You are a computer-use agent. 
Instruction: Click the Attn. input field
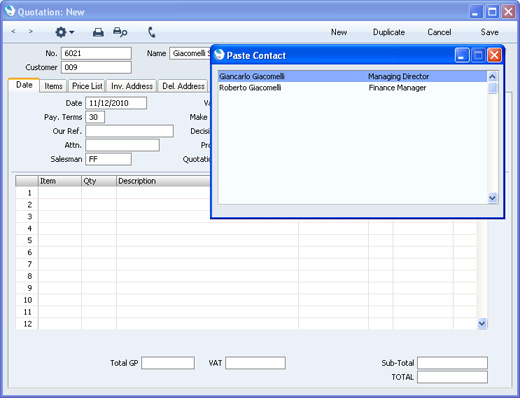tap(122, 145)
